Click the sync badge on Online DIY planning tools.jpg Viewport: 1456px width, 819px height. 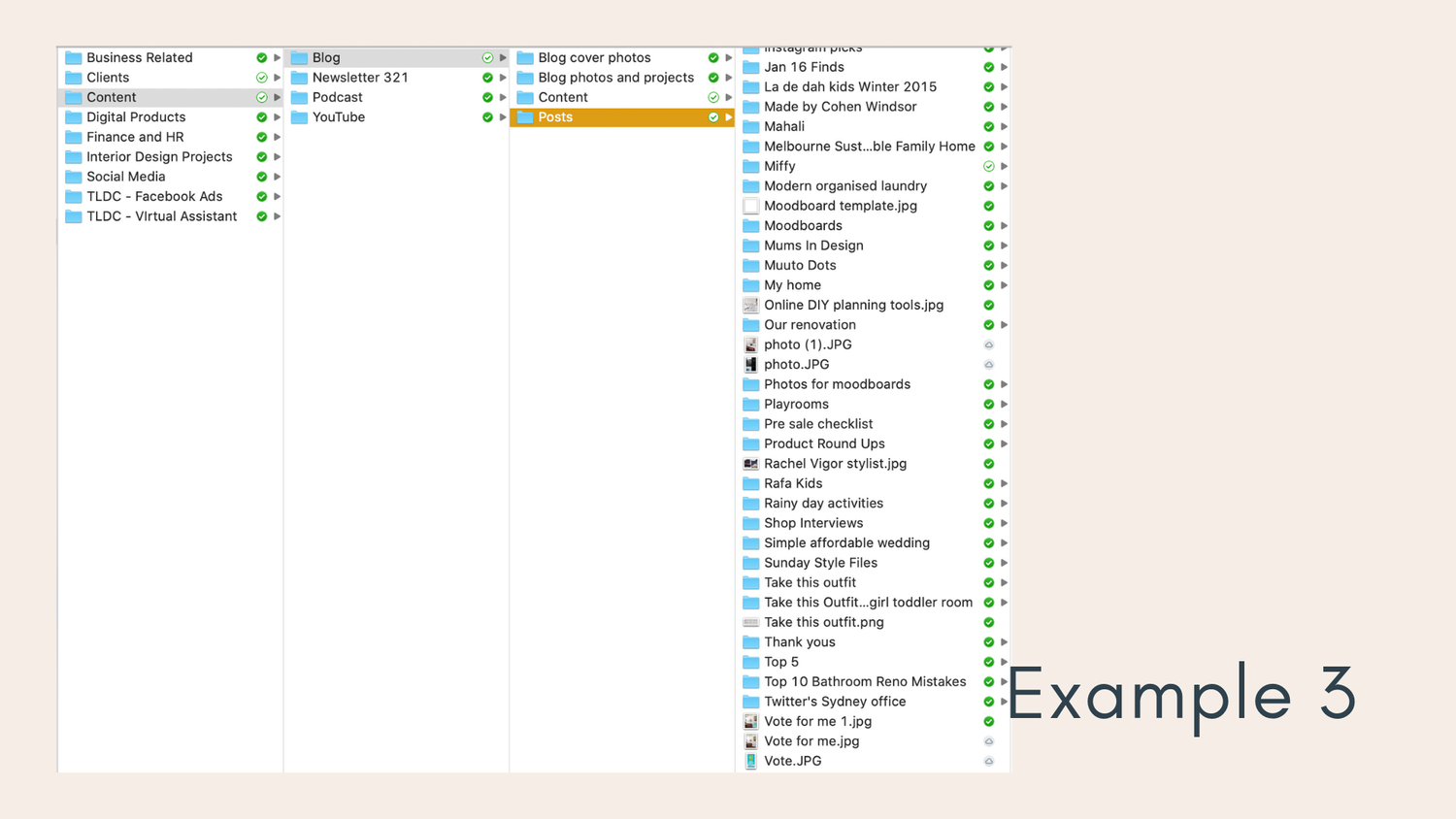[988, 305]
